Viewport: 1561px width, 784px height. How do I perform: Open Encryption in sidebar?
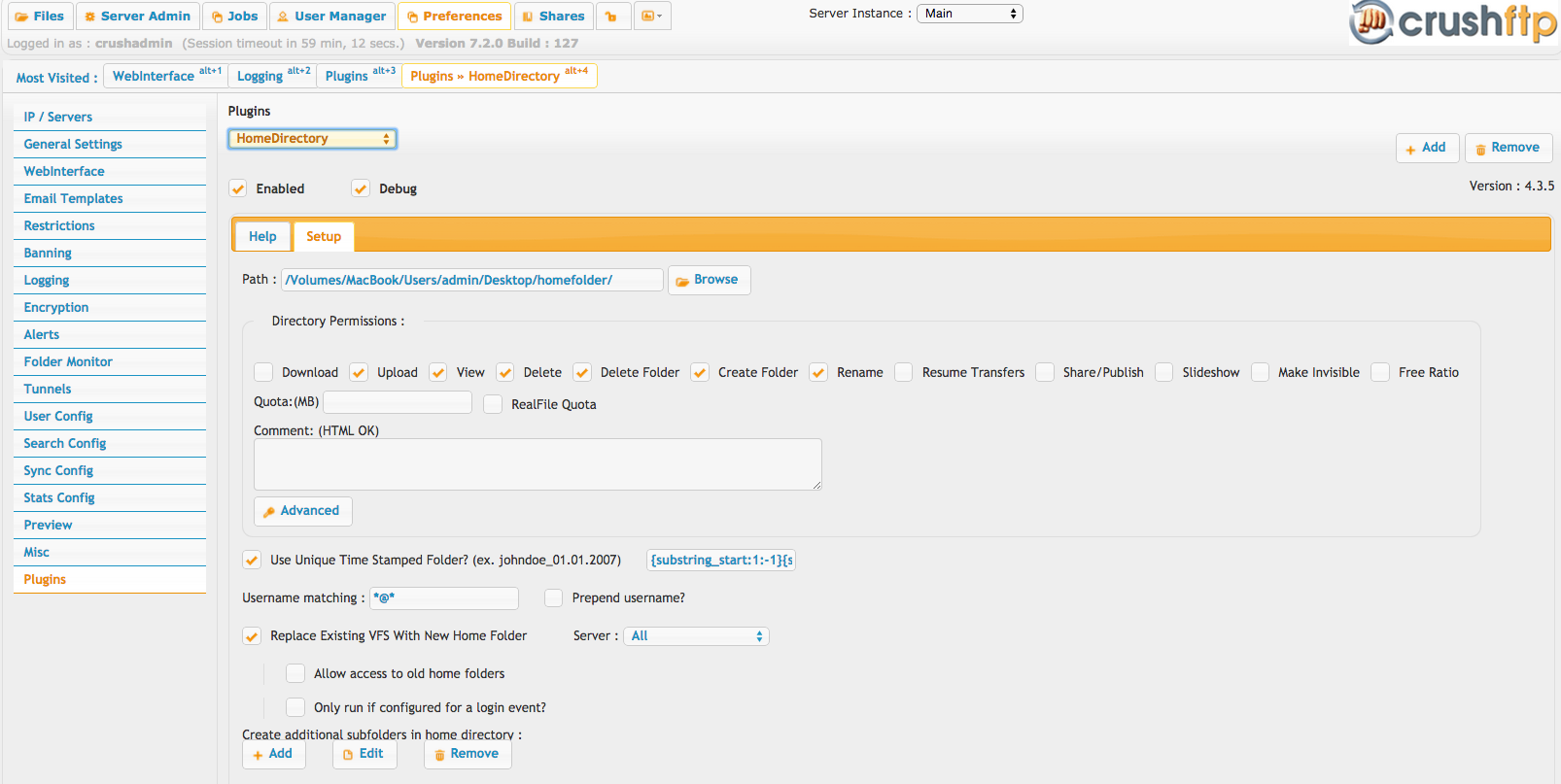point(110,307)
